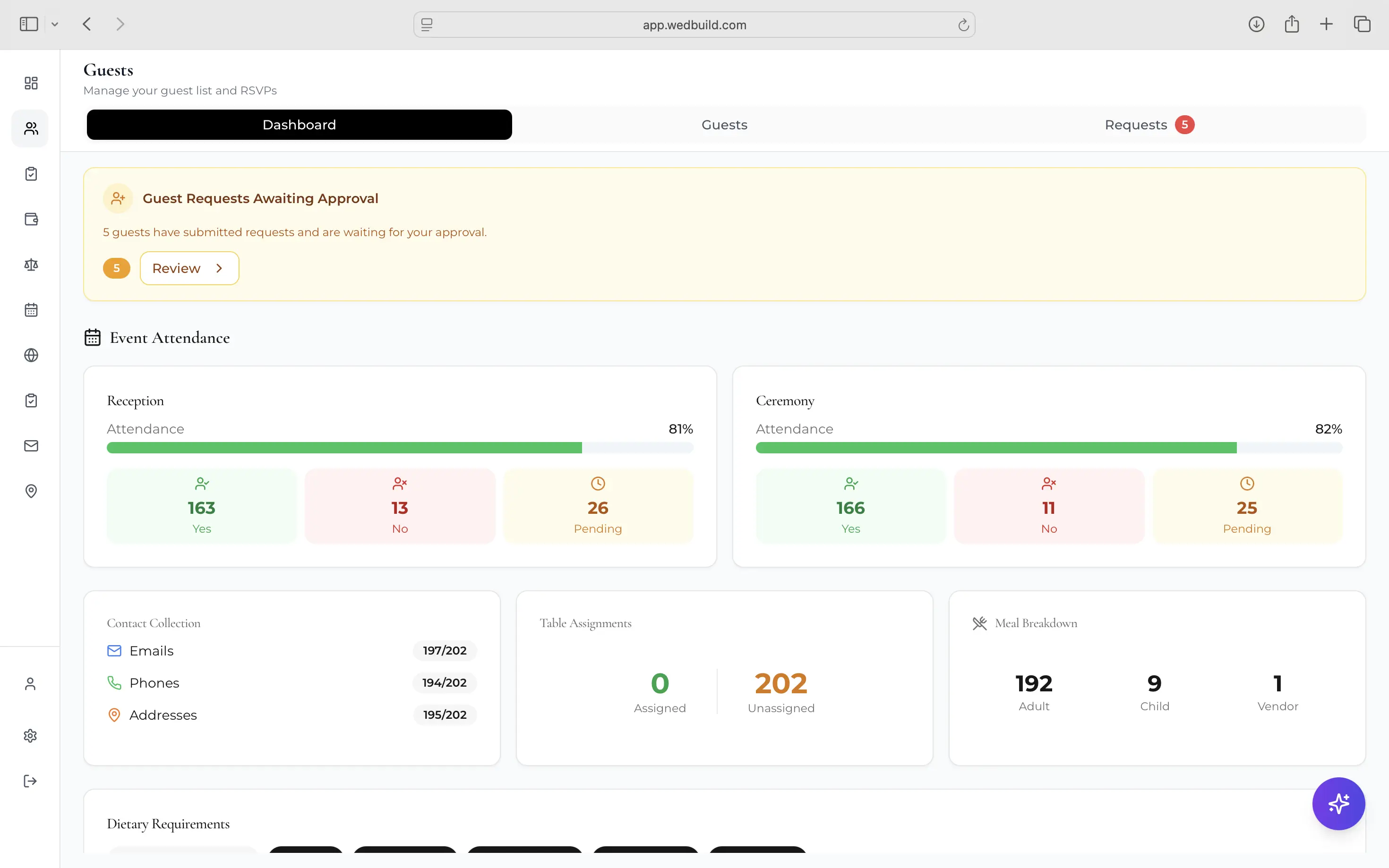Open the dashboard grid icon in sidebar
The height and width of the screenshot is (868, 1389).
point(31,83)
